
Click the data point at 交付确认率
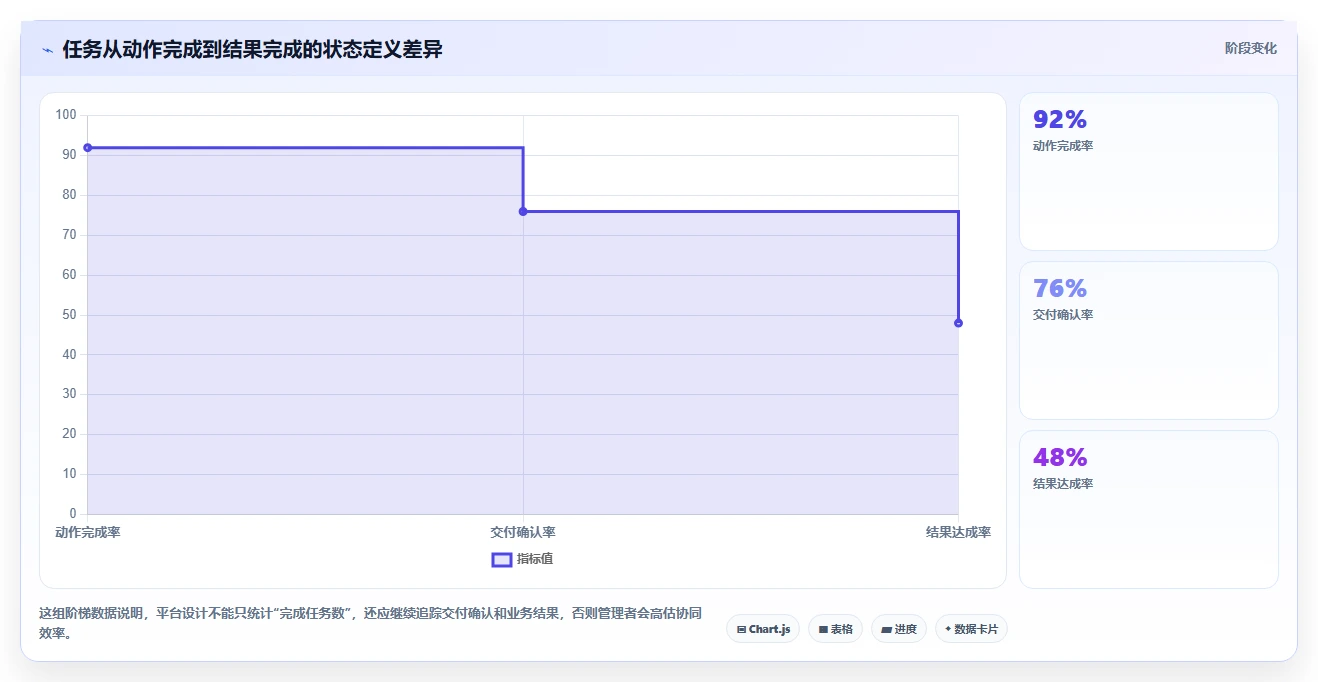pos(523,211)
